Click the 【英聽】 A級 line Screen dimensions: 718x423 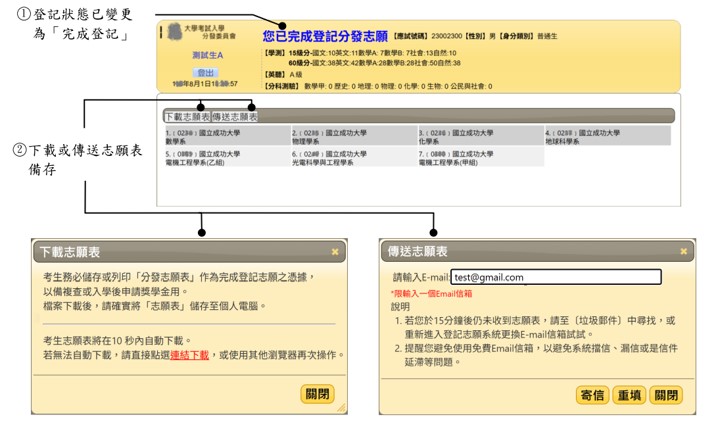[x=283, y=74]
